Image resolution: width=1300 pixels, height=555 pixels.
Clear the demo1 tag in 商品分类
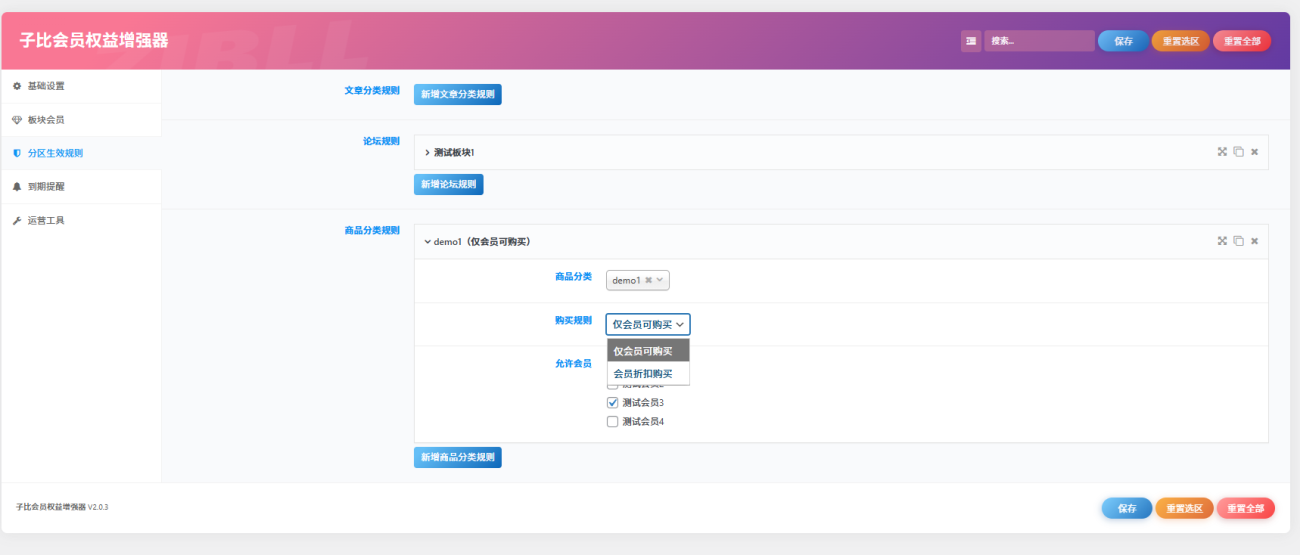(648, 281)
